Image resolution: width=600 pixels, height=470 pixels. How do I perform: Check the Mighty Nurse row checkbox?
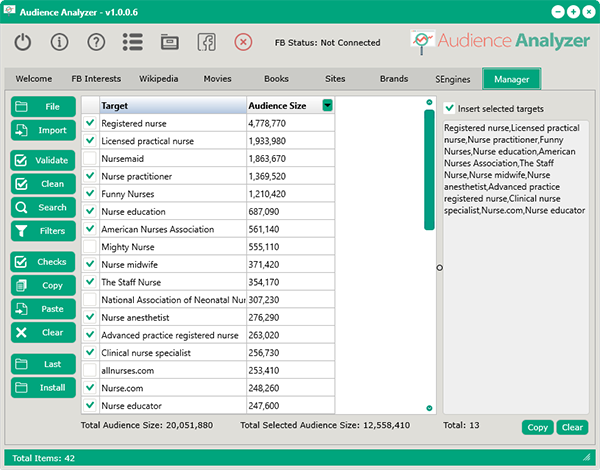[x=90, y=246]
